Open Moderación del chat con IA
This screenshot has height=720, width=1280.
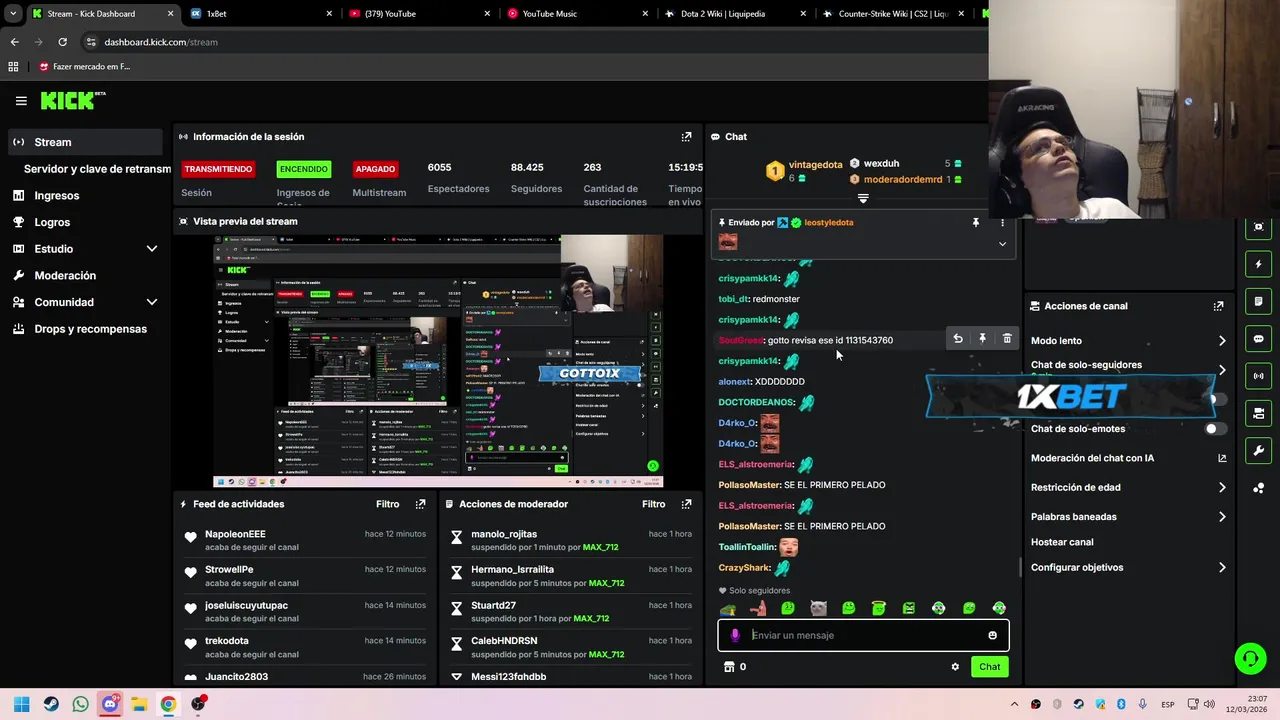(1128, 458)
